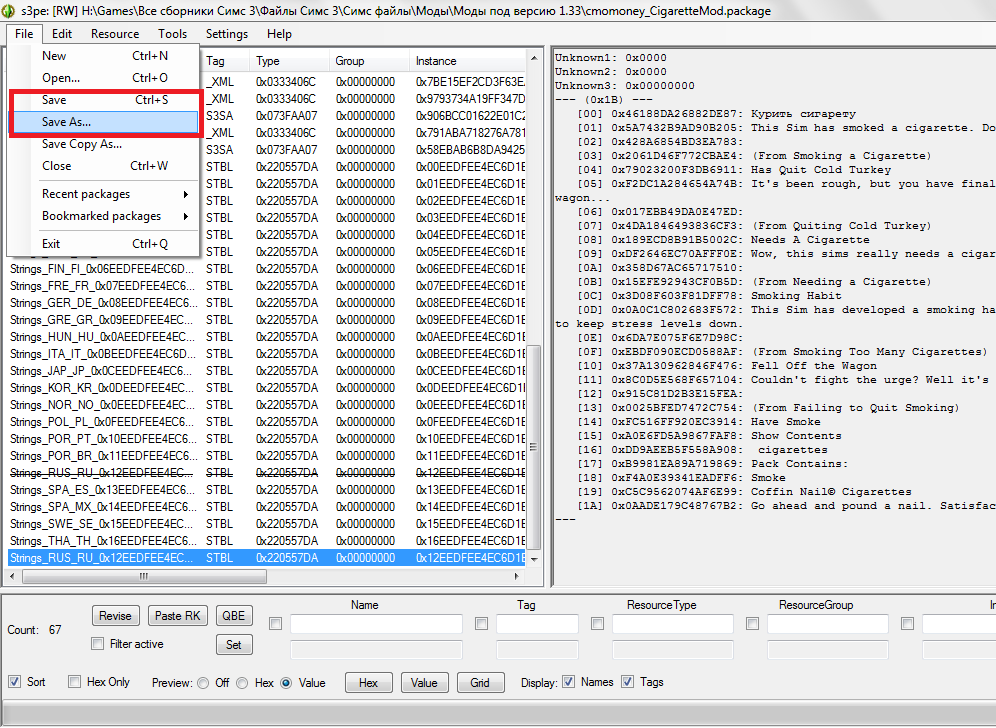The width and height of the screenshot is (996, 728).
Task: Click the Grid button
Action: click(480, 683)
